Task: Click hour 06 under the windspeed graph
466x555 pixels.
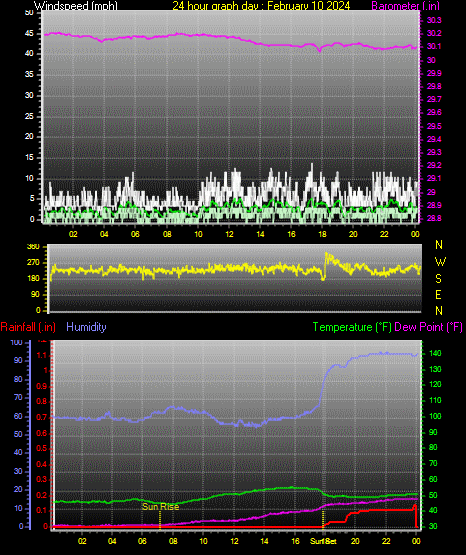Action: 135,234
